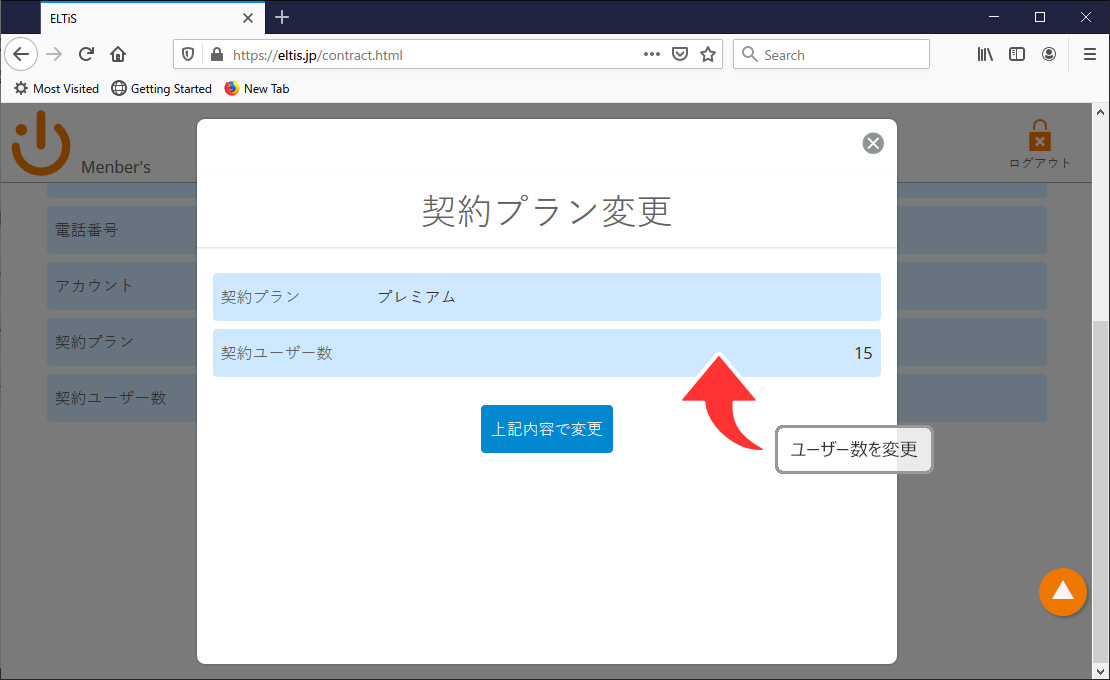
Task: Close the ELTiS tab
Action: point(248,18)
